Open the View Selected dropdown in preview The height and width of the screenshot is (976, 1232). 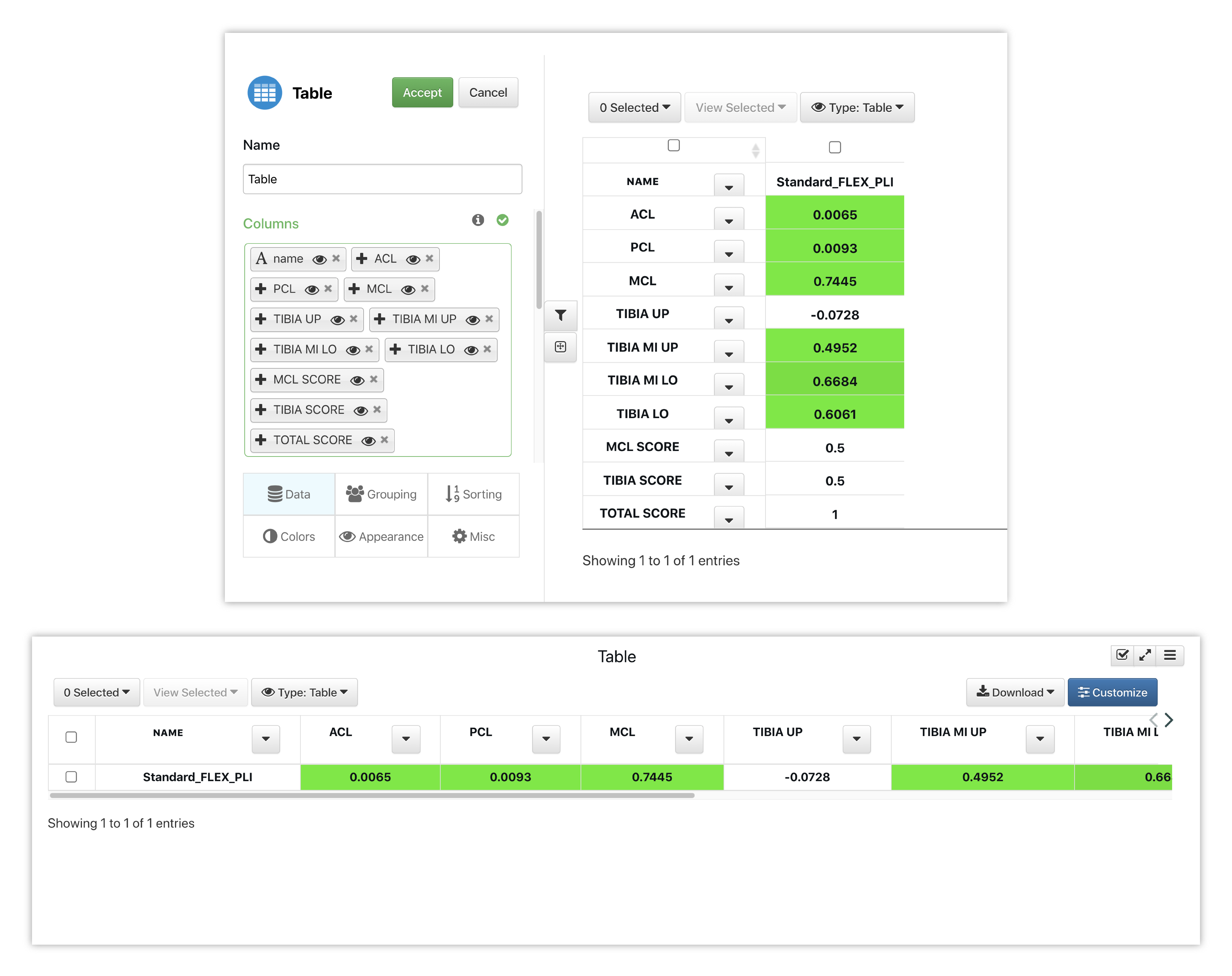741,107
